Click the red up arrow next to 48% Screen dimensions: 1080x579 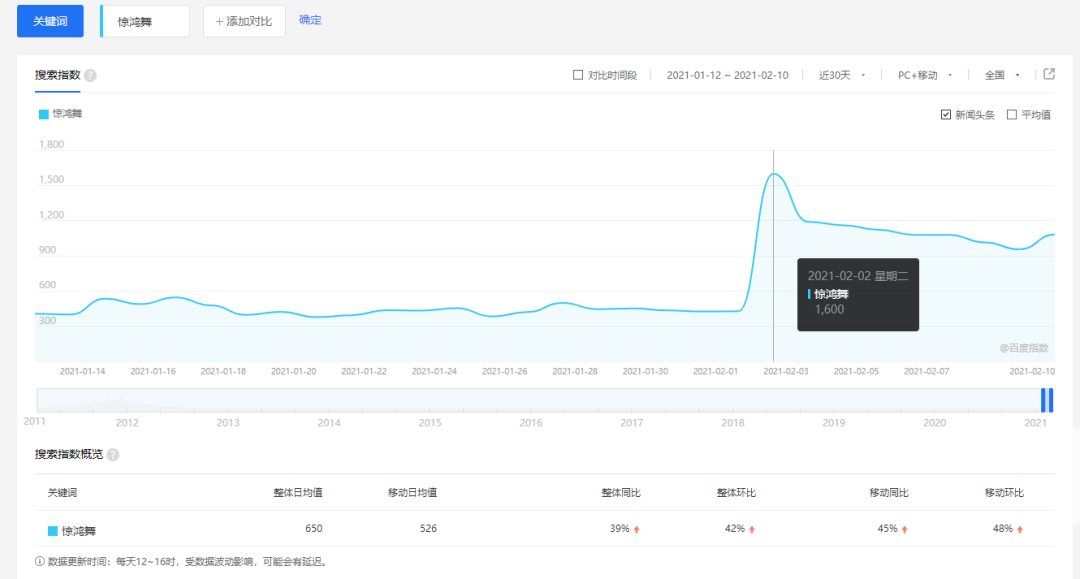point(1020,529)
